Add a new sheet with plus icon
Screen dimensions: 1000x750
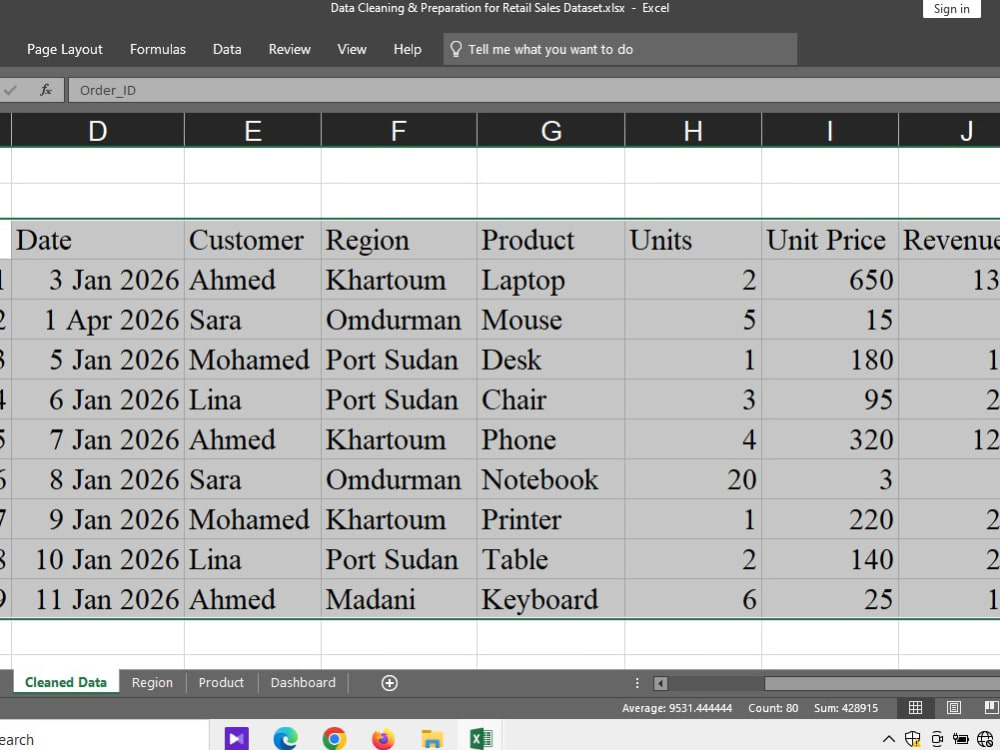389,683
